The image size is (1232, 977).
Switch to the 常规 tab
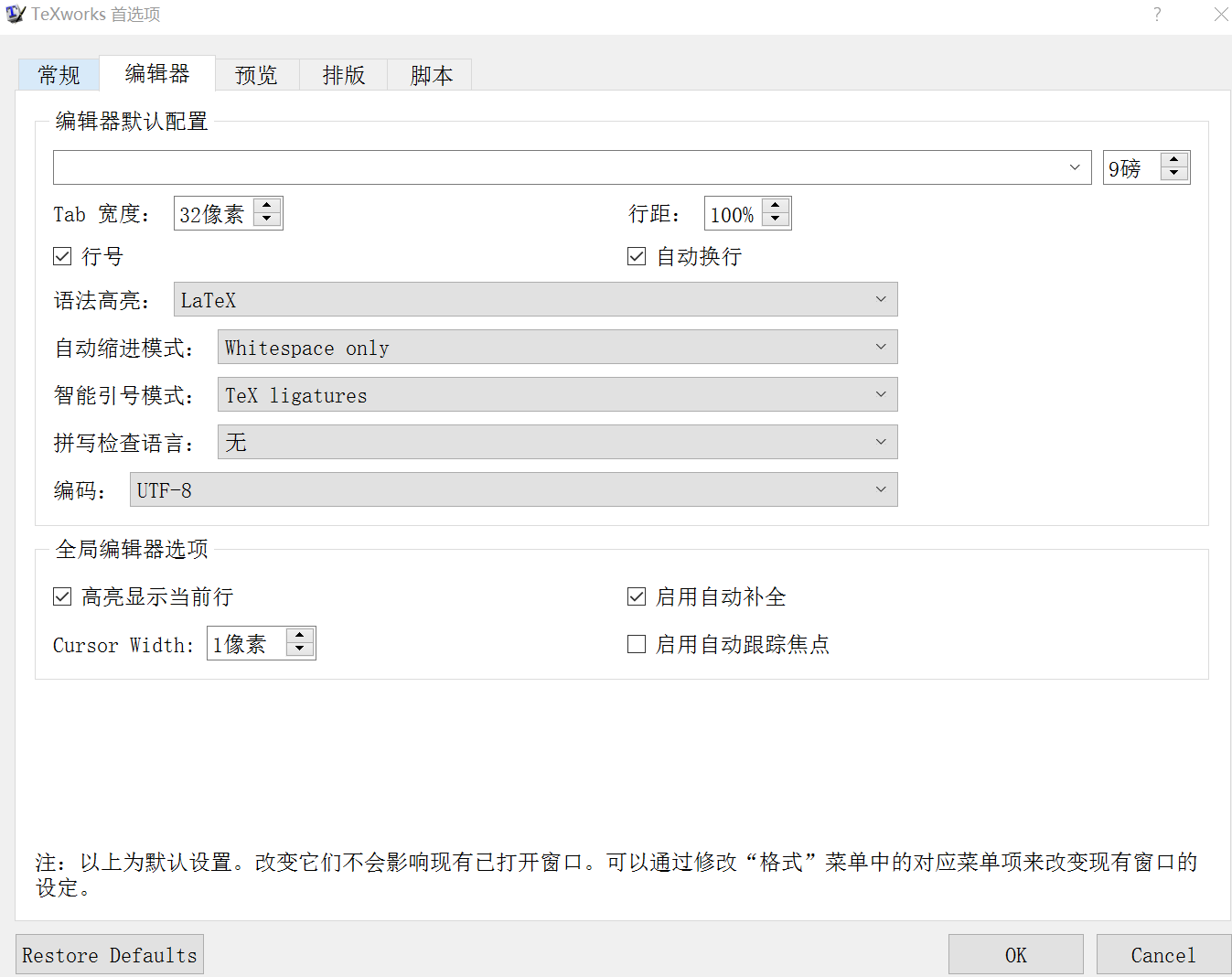tap(59, 74)
